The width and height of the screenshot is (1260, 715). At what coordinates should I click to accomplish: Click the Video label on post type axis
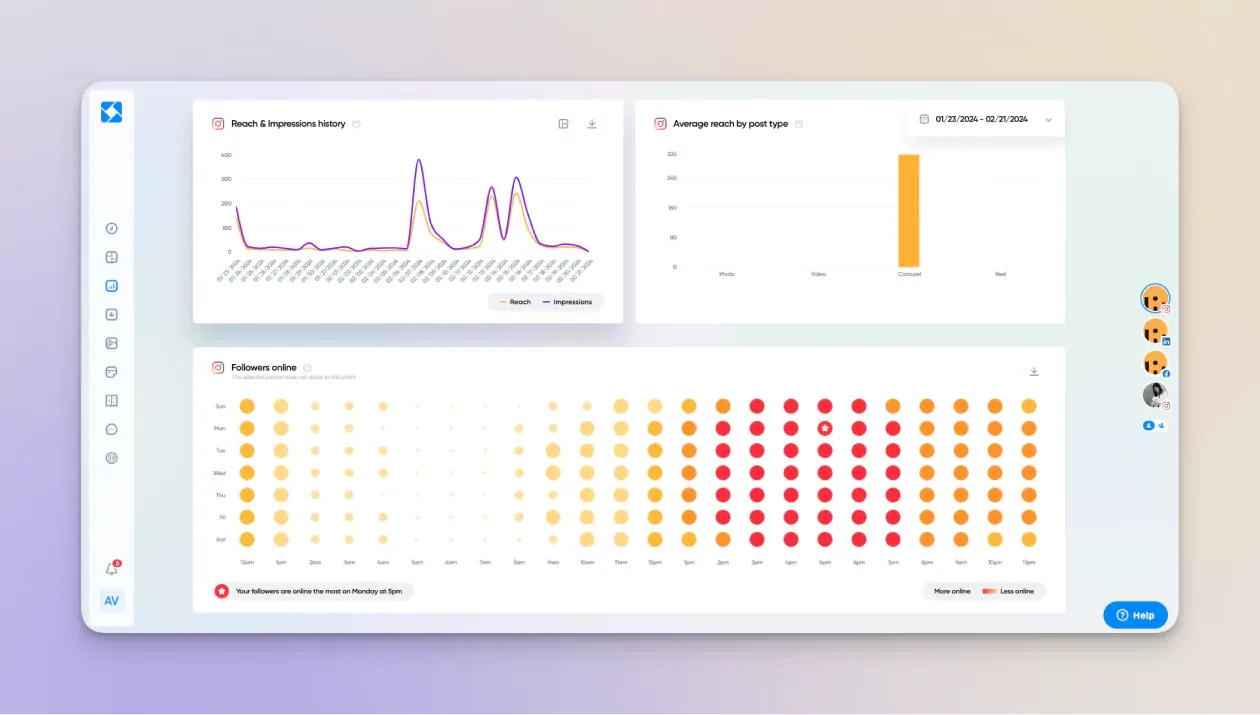tap(818, 274)
